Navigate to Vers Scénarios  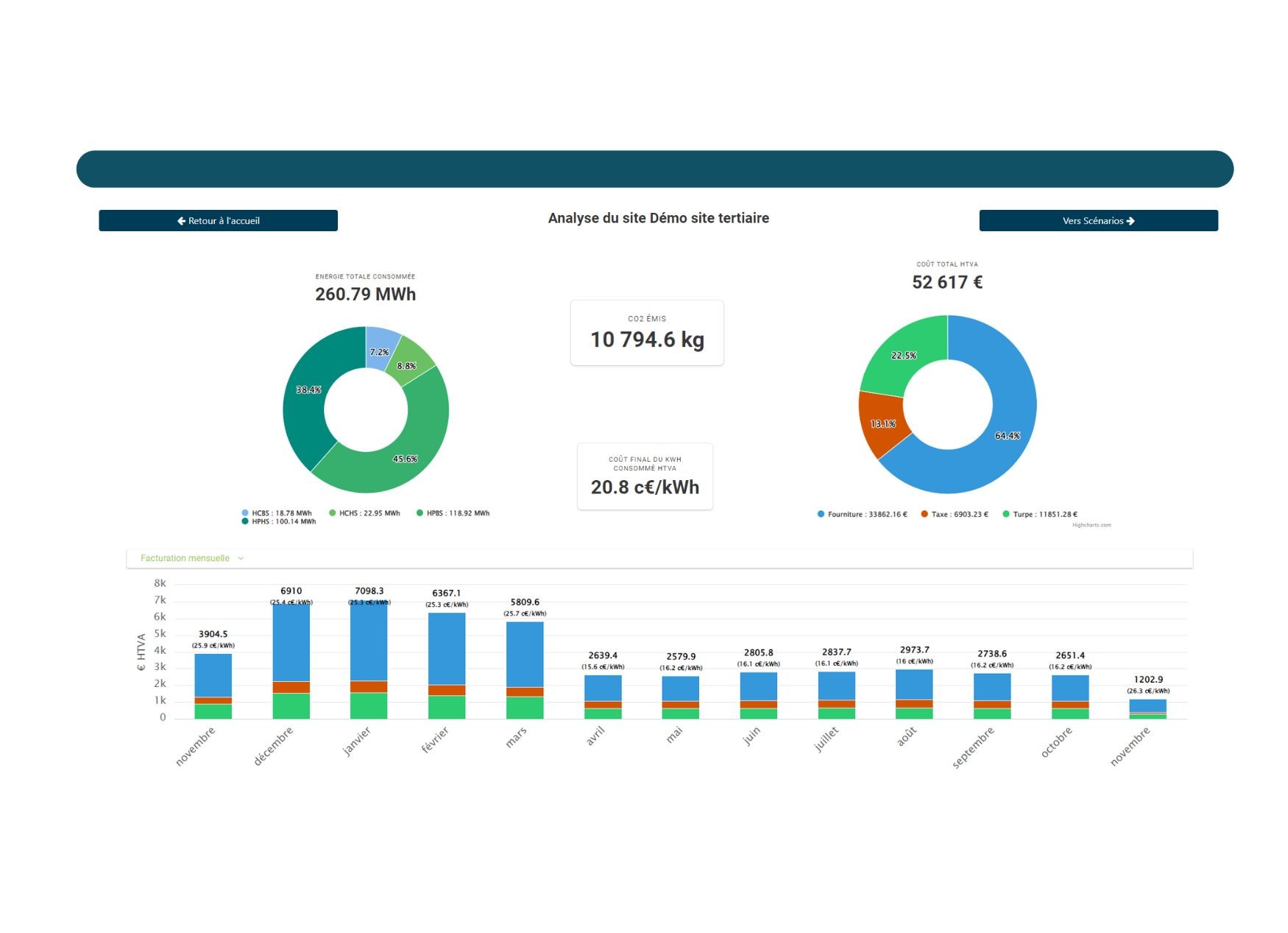1098,221
